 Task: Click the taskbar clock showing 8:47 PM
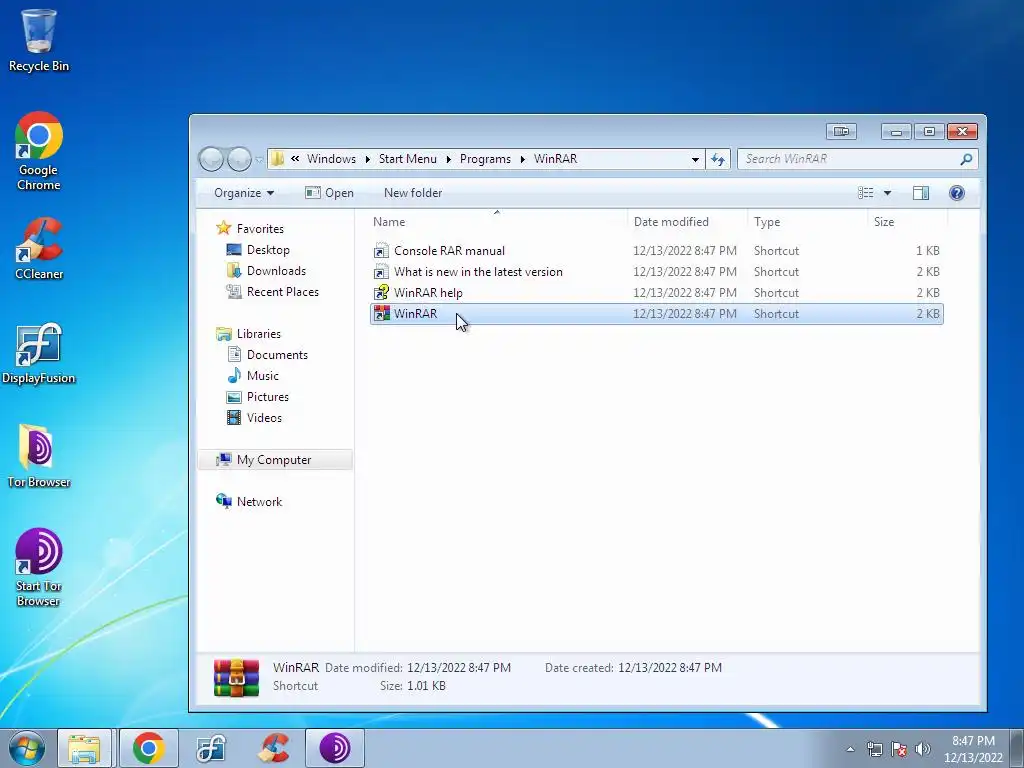coord(973,749)
